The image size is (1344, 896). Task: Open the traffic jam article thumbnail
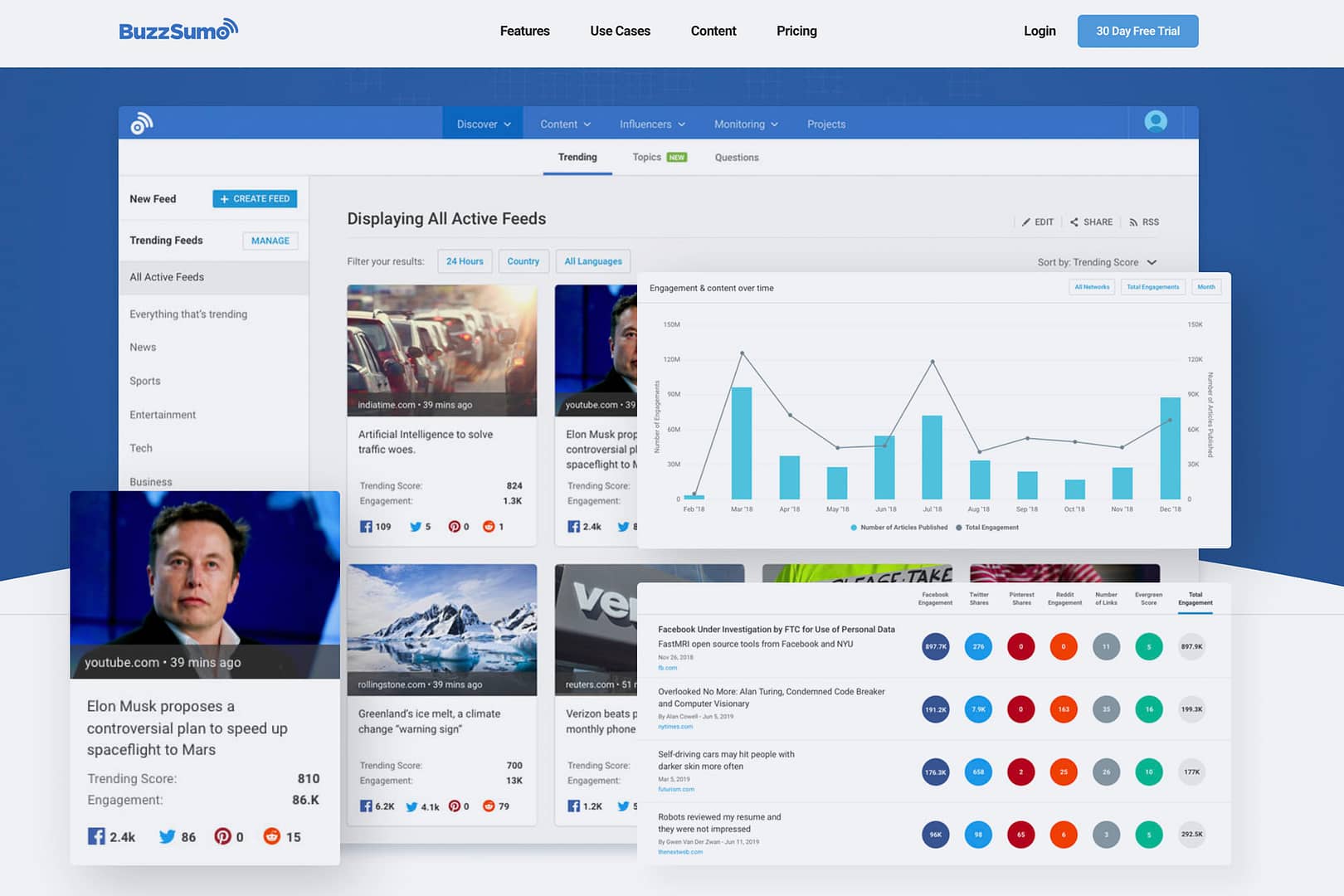point(442,350)
